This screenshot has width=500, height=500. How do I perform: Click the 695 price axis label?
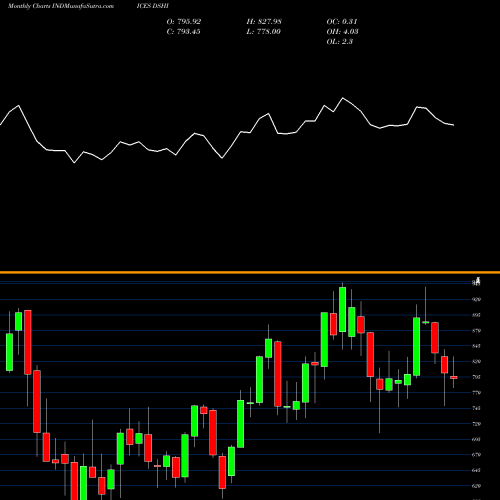[476, 439]
